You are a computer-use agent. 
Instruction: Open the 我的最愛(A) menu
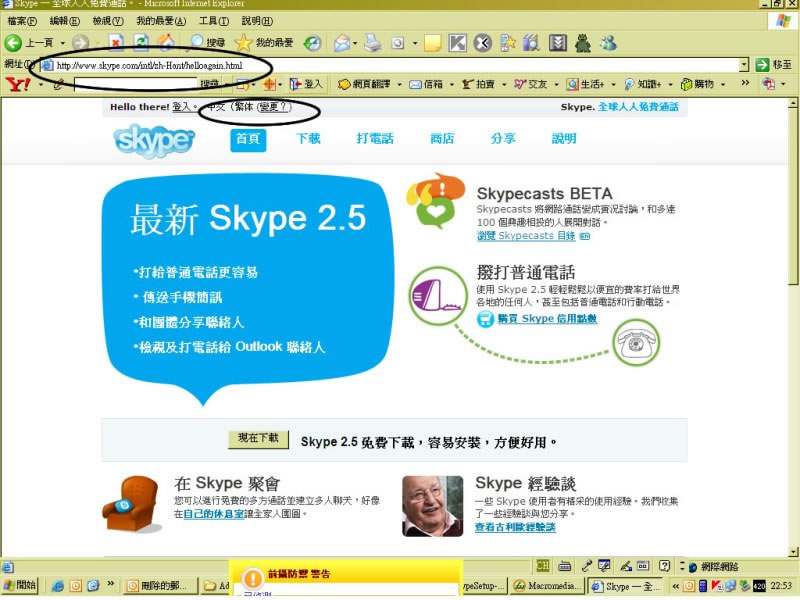tap(161, 21)
